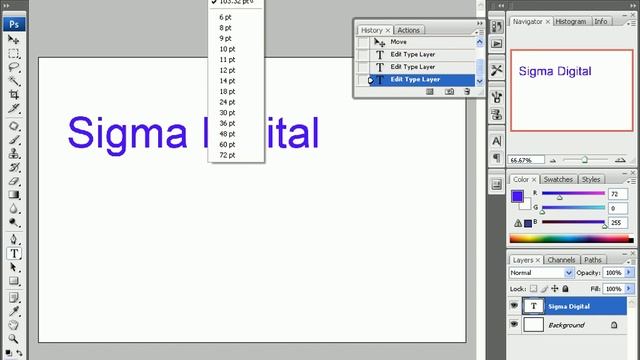Select the Crop tool
The width and height of the screenshot is (640, 360).
[x=13, y=95]
